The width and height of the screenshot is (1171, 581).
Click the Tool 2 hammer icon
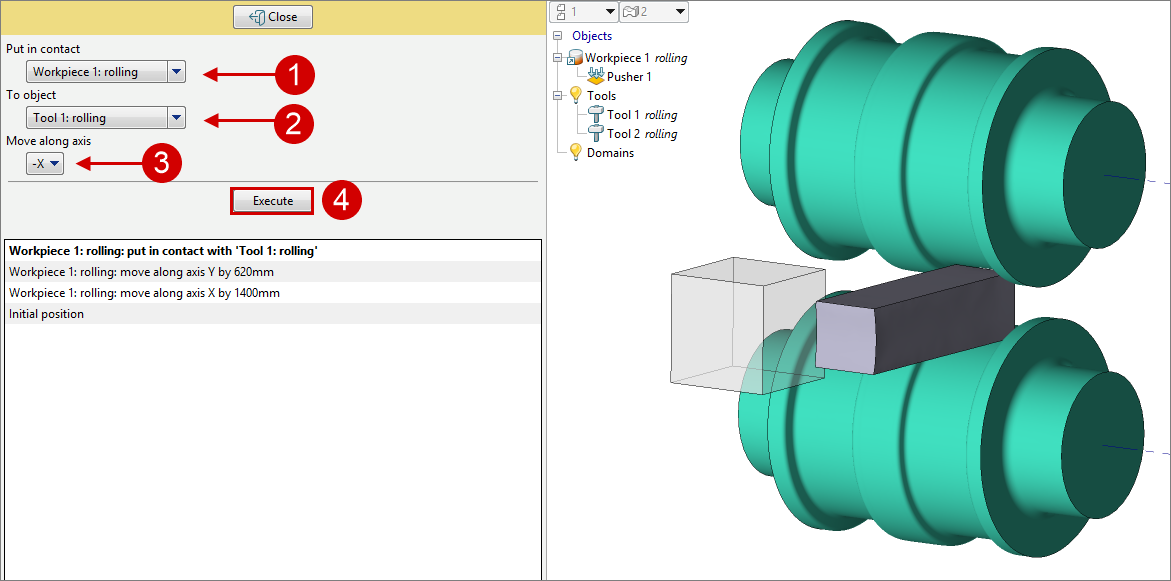tap(595, 134)
